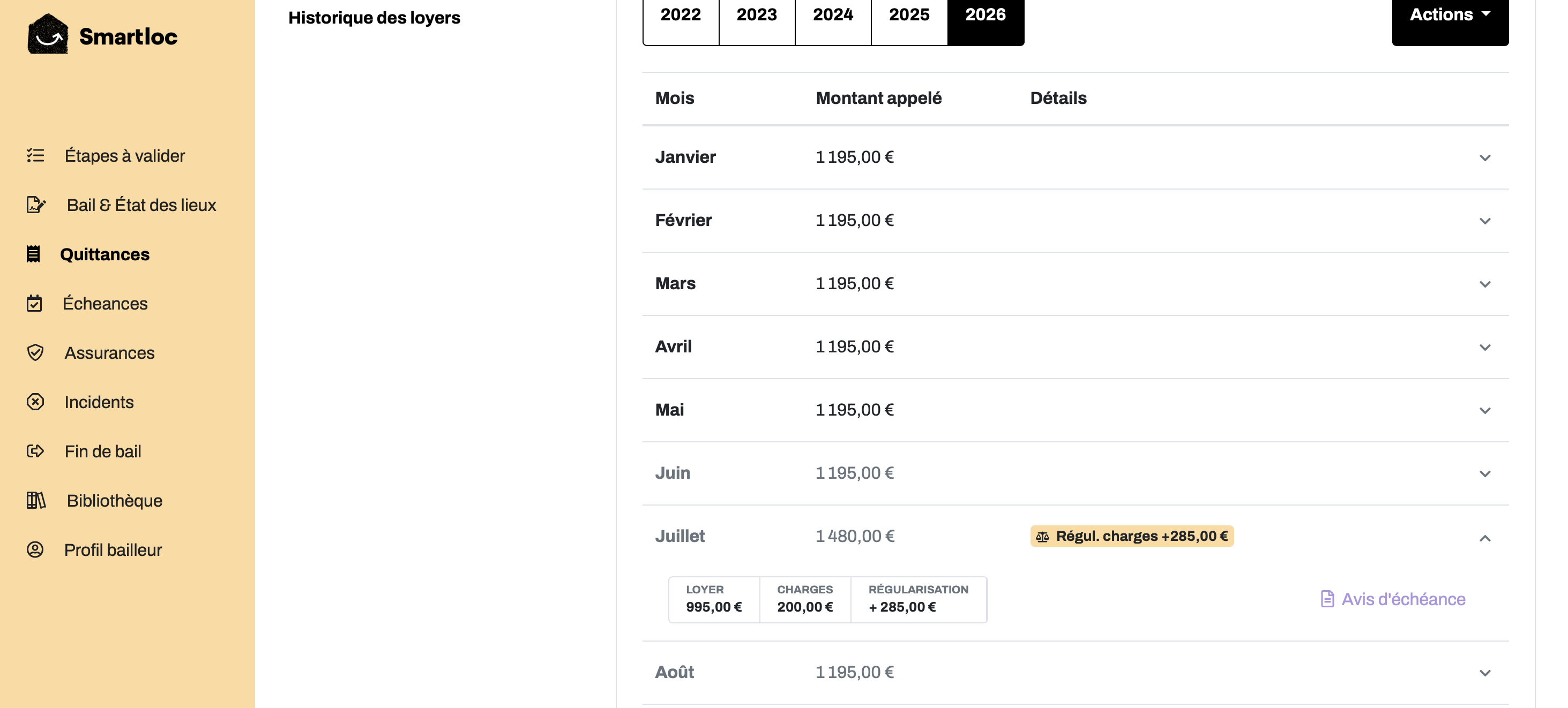Open the Actions dropdown menu
Screen dimensions: 1568x708
tap(1450, 17)
